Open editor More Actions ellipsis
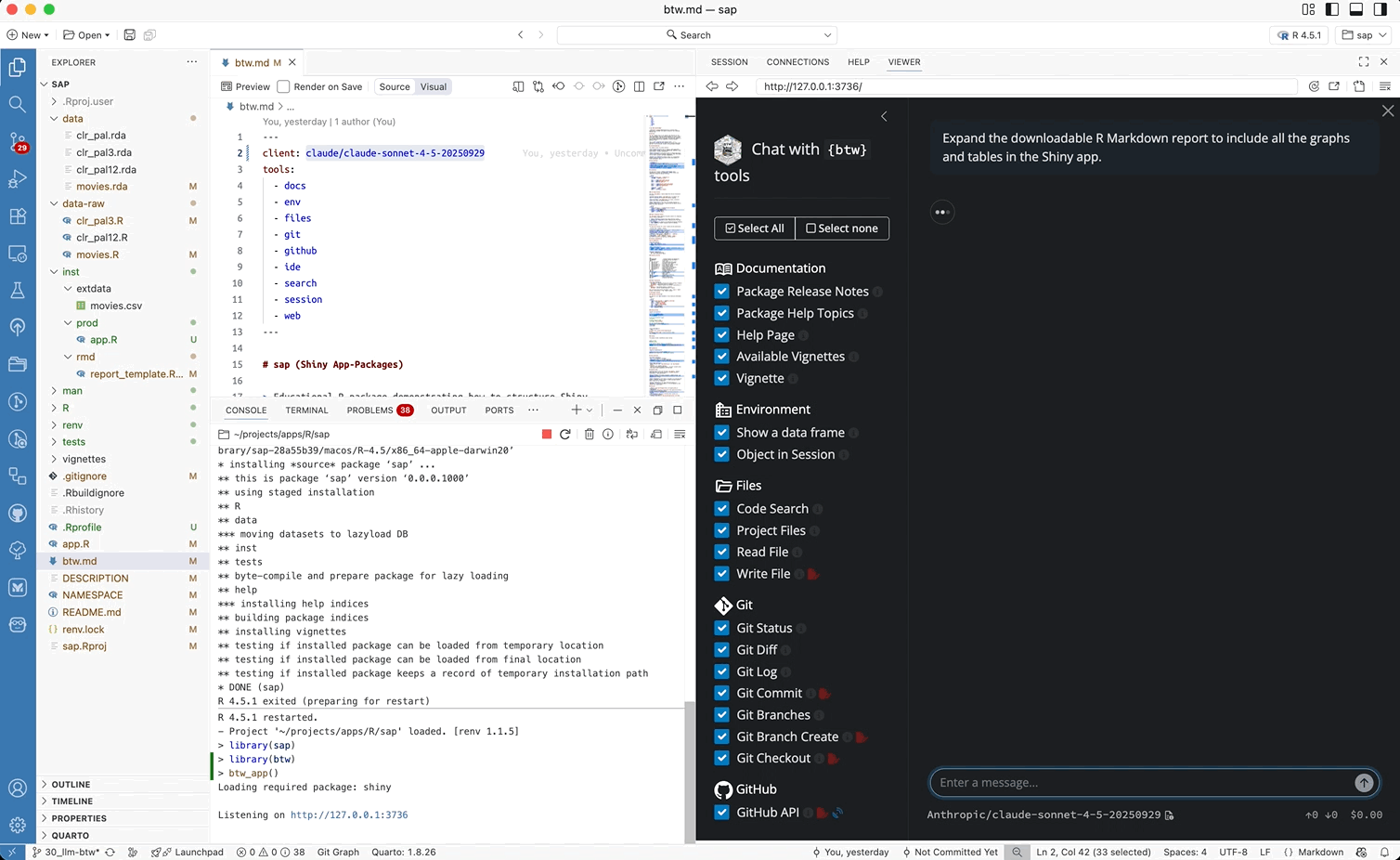Screen dimensions: 1400x860 point(680,86)
